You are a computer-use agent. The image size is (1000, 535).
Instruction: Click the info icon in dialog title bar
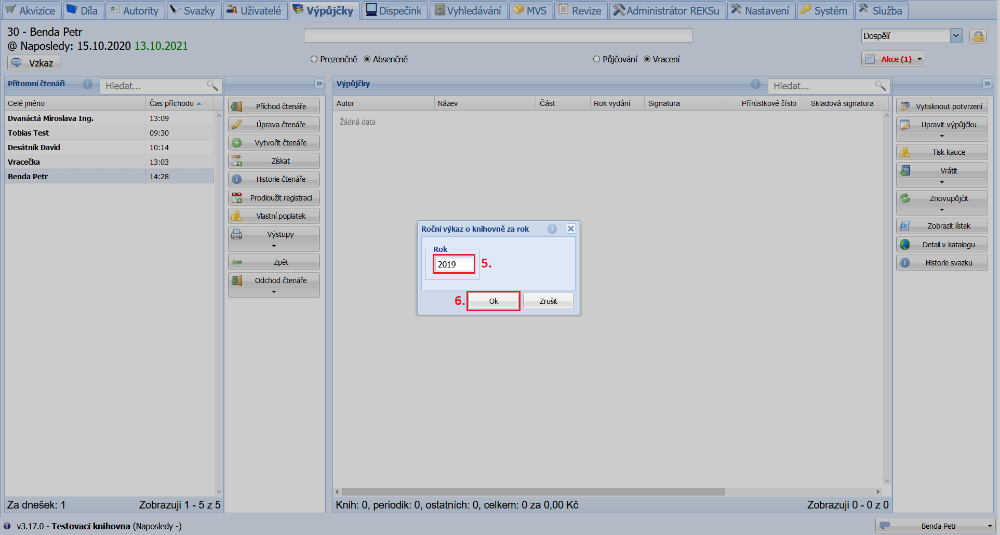pyautogui.click(x=552, y=229)
